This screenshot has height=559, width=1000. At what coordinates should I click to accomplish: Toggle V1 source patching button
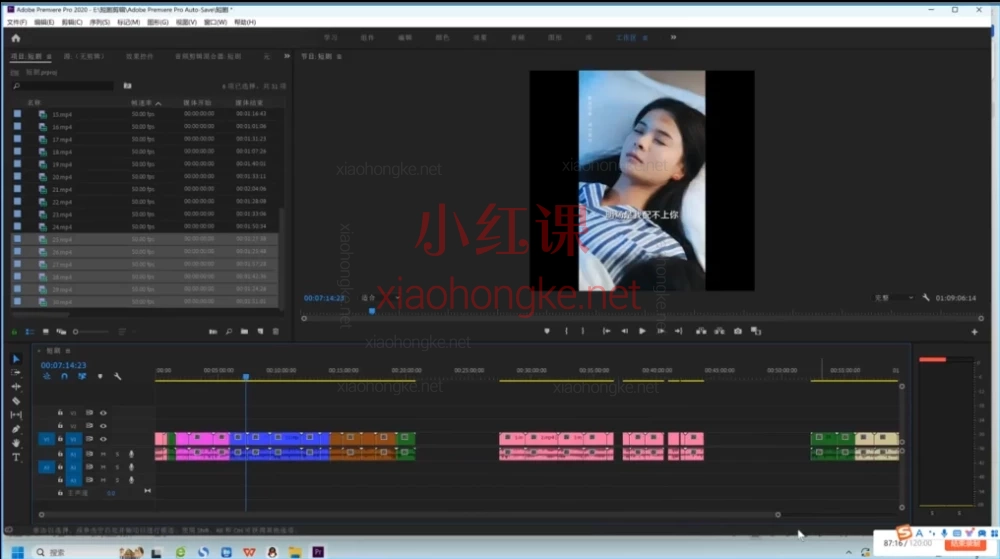(47, 439)
